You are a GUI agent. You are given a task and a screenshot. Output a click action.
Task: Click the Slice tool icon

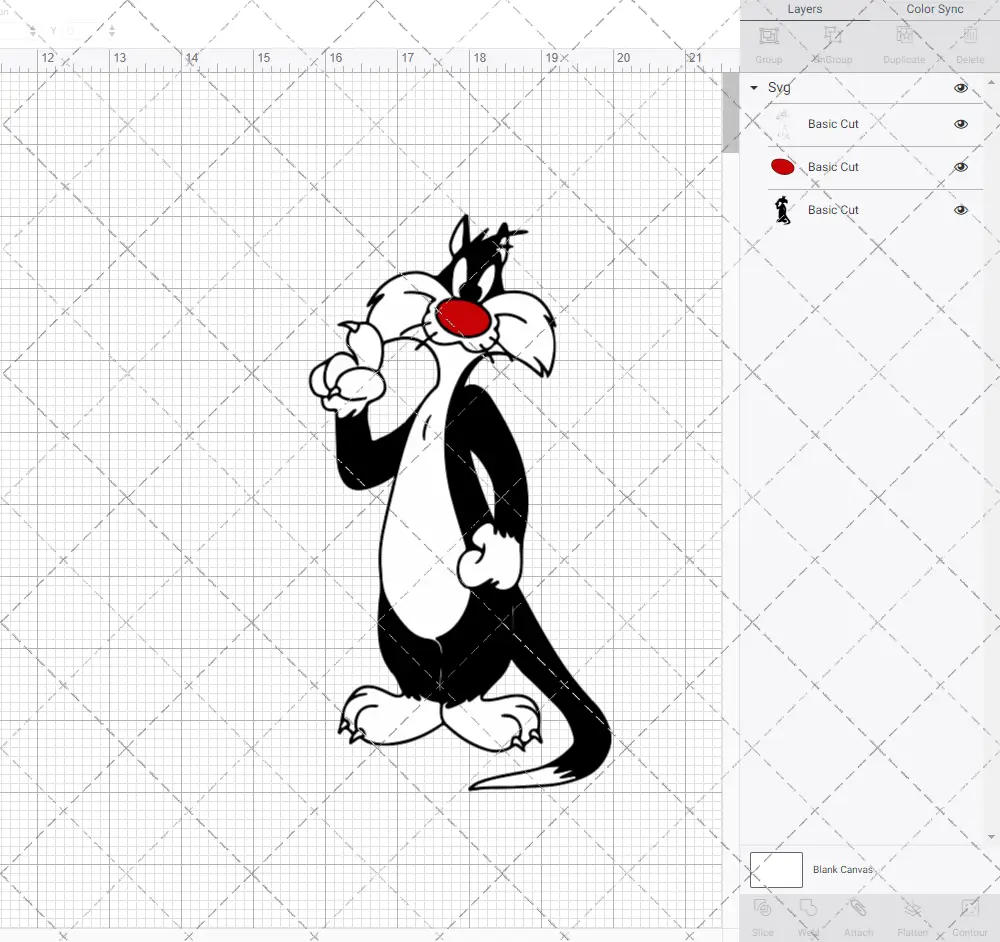(x=762, y=908)
